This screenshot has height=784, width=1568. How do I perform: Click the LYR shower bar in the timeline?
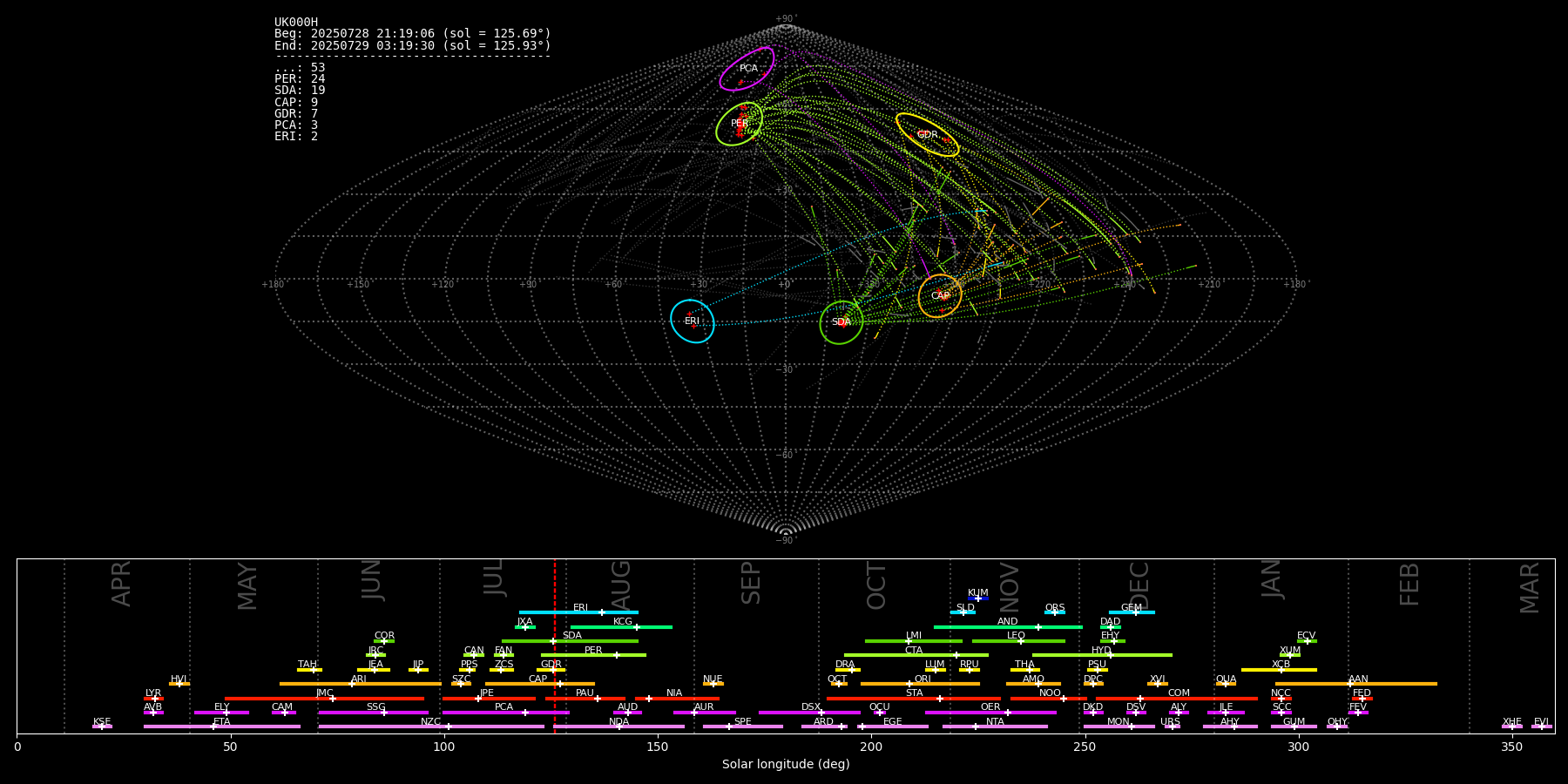pyautogui.click(x=153, y=698)
